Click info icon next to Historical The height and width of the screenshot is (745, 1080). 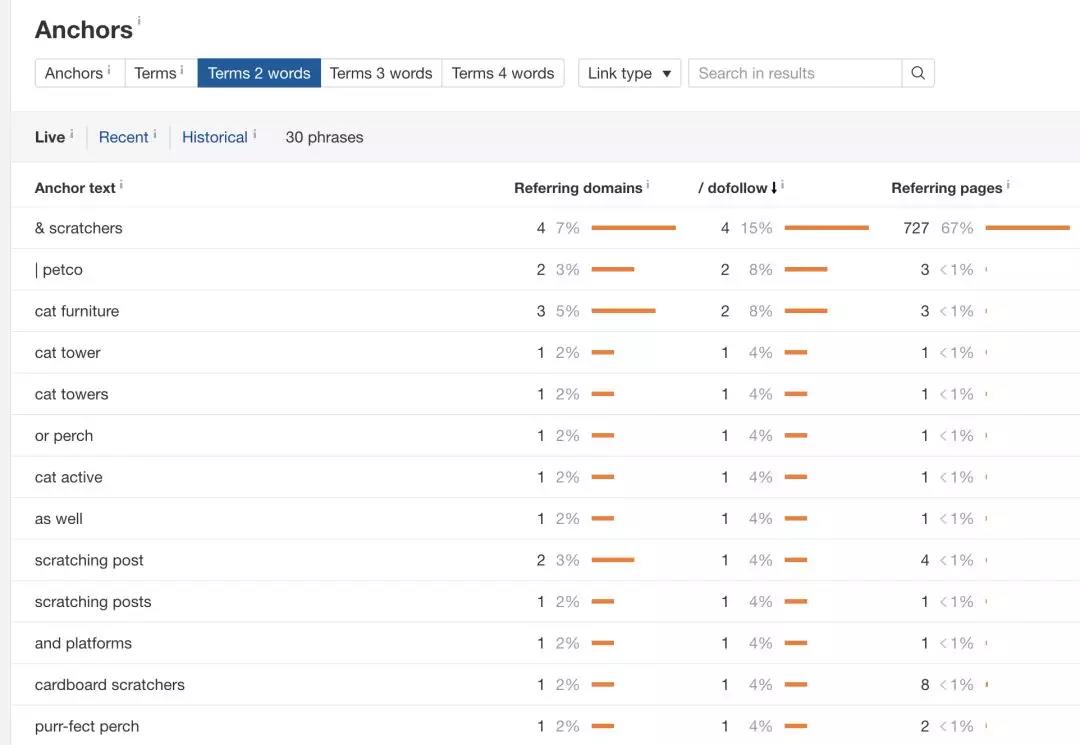pos(255,134)
